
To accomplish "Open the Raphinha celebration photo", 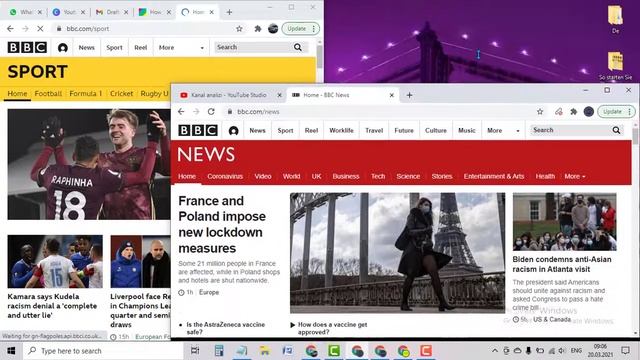I will (89, 164).
